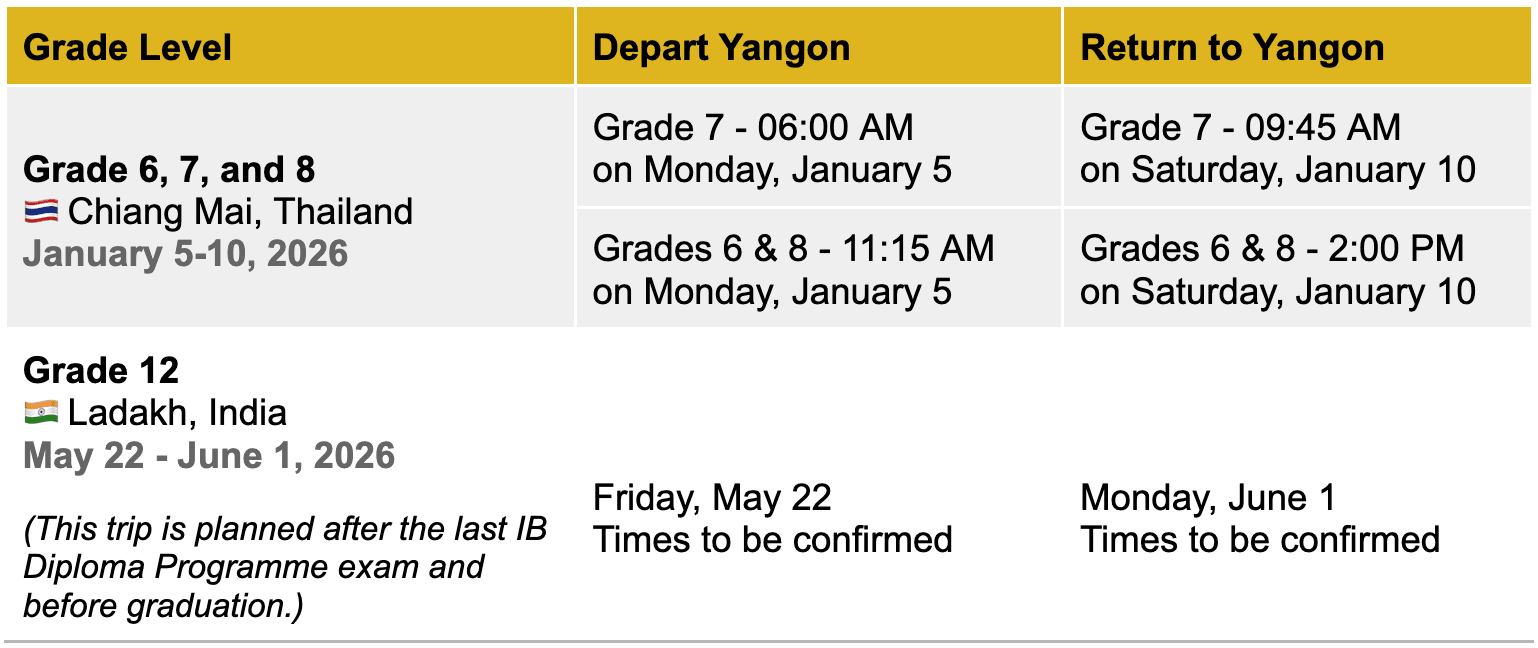
Task: Select the Depart Yangon column header
Action: (721, 47)
